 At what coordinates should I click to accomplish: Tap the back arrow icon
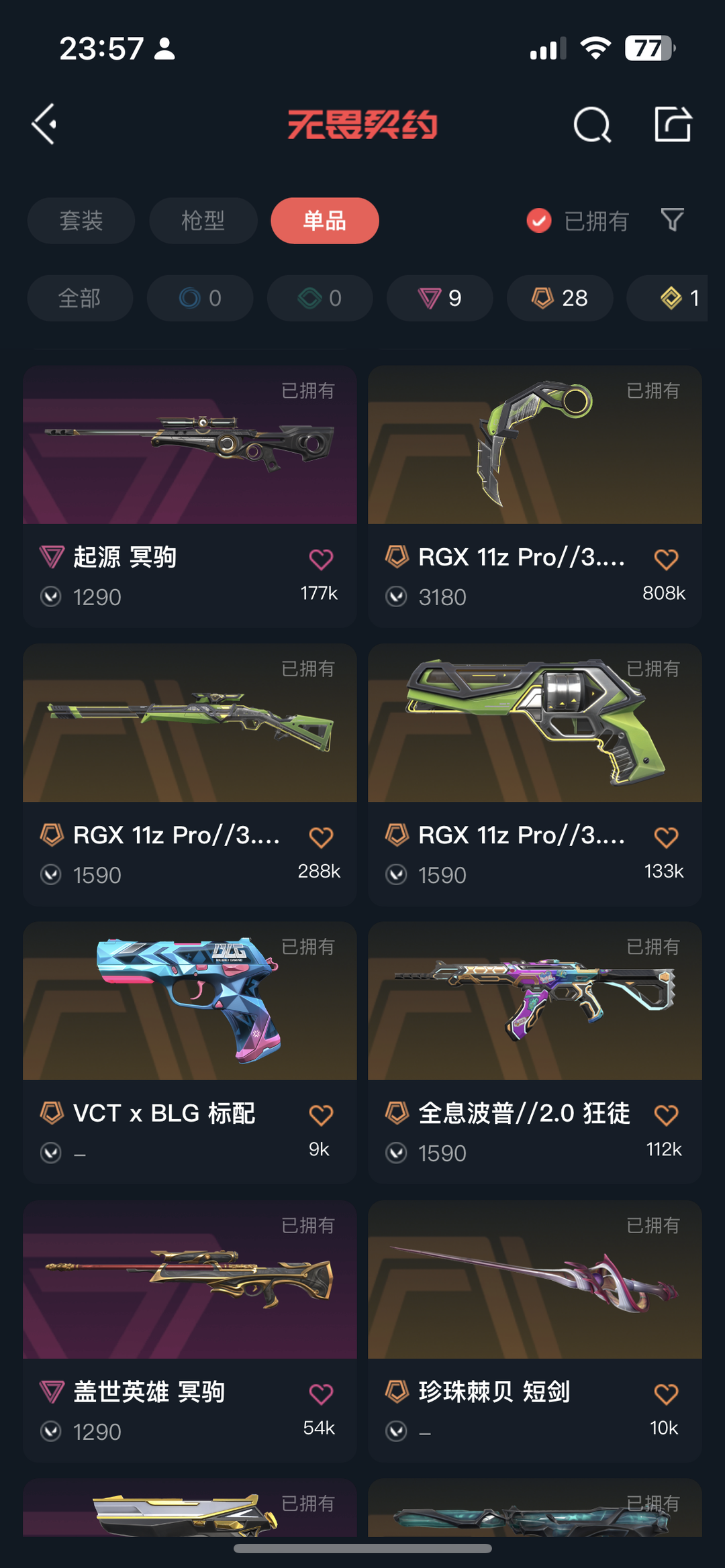(x=45, y=124)
